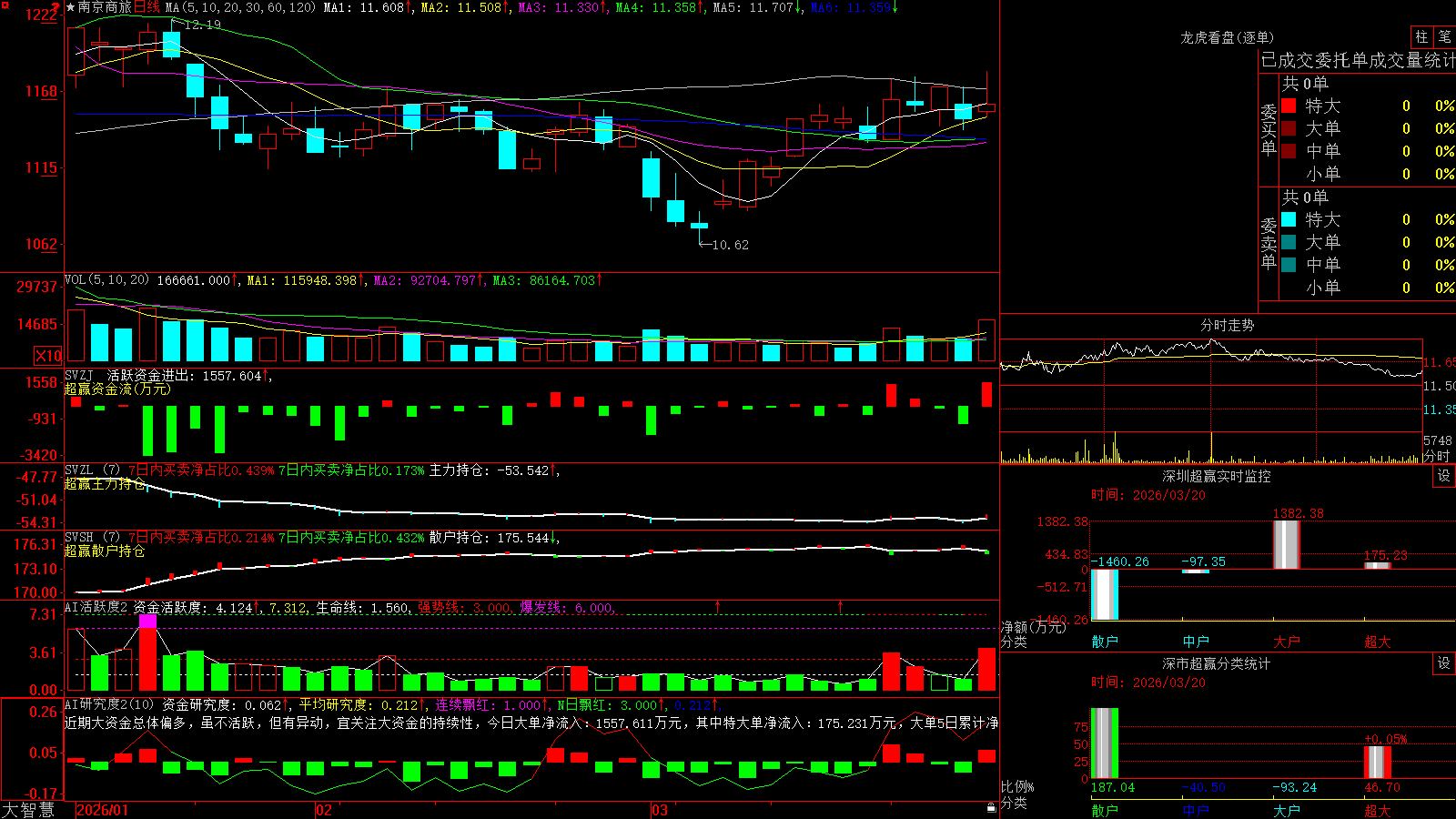1456x819 pixels.
Task: Switch order view with the 笔 button
Action: 1445,36
